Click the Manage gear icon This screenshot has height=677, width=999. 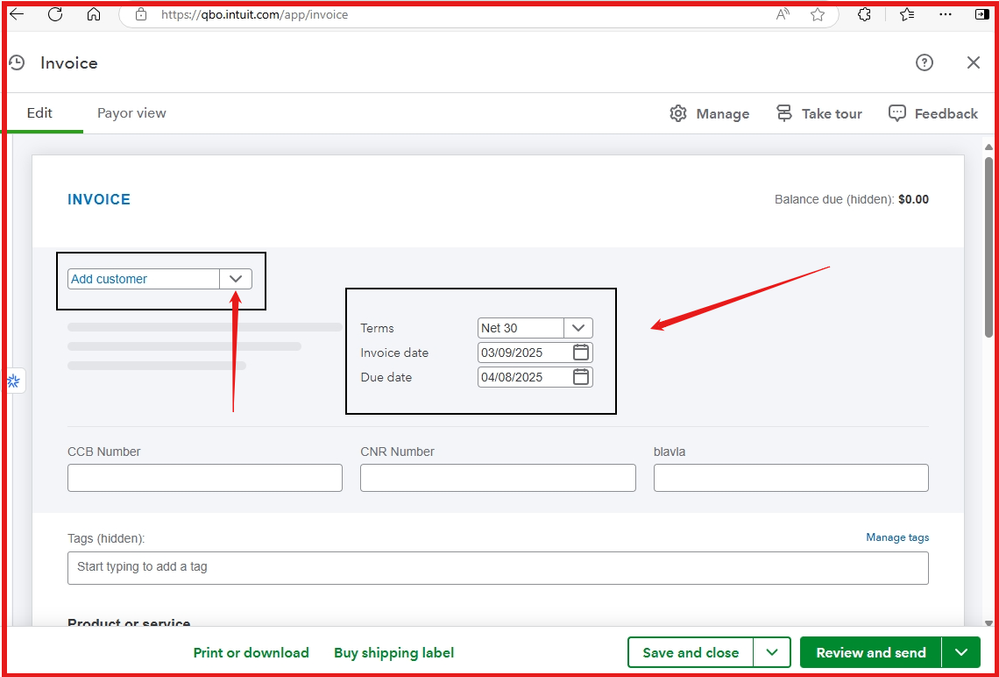pos(678,113)
